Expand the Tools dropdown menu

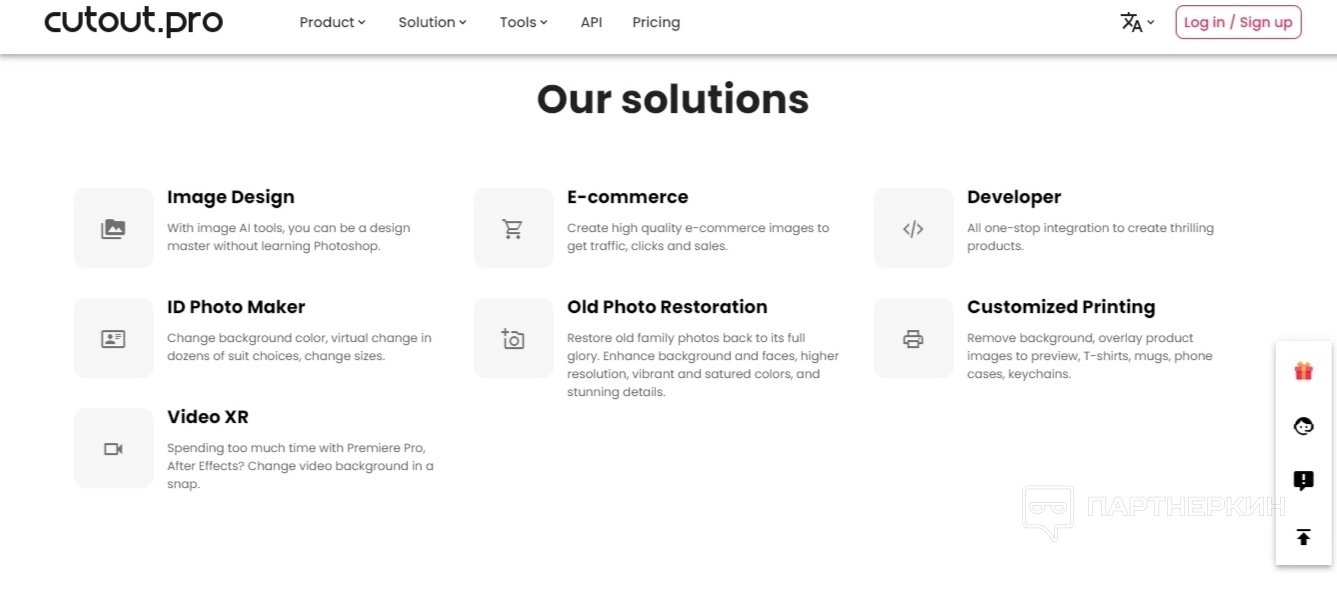click(523, 22)
